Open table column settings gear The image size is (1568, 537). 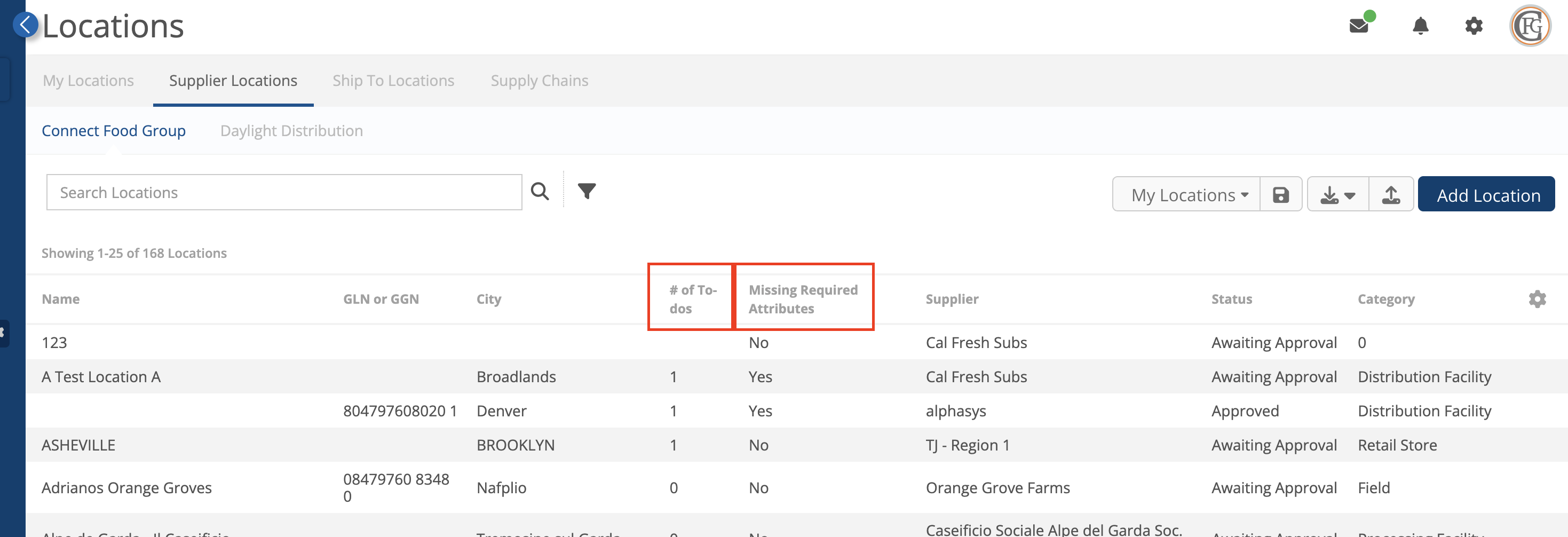click(1537, 299)
